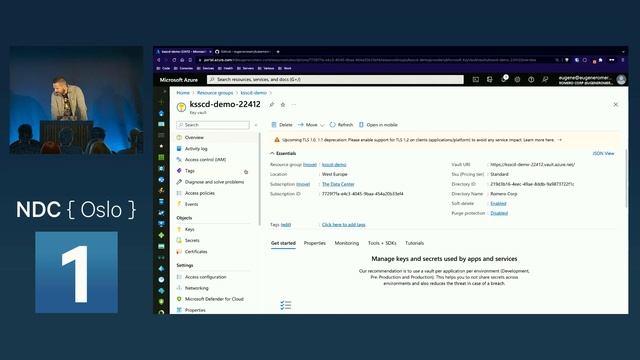This screenshot has width=640, height=360.
Task: Open the Feedback icon in Azure header
Action: coord(545,80)
